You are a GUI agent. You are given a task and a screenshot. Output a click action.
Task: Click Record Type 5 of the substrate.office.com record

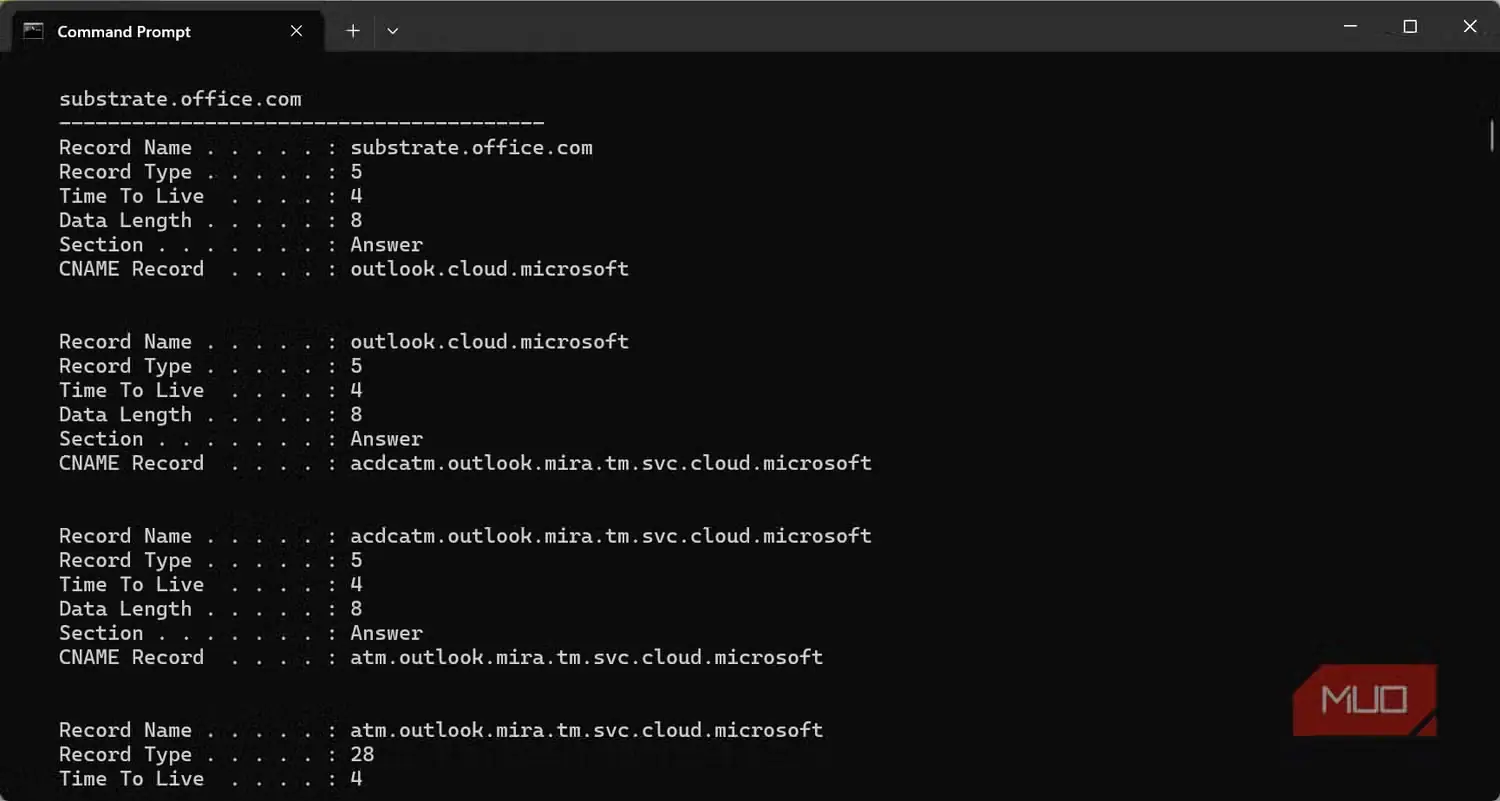(x=356, y=171)
